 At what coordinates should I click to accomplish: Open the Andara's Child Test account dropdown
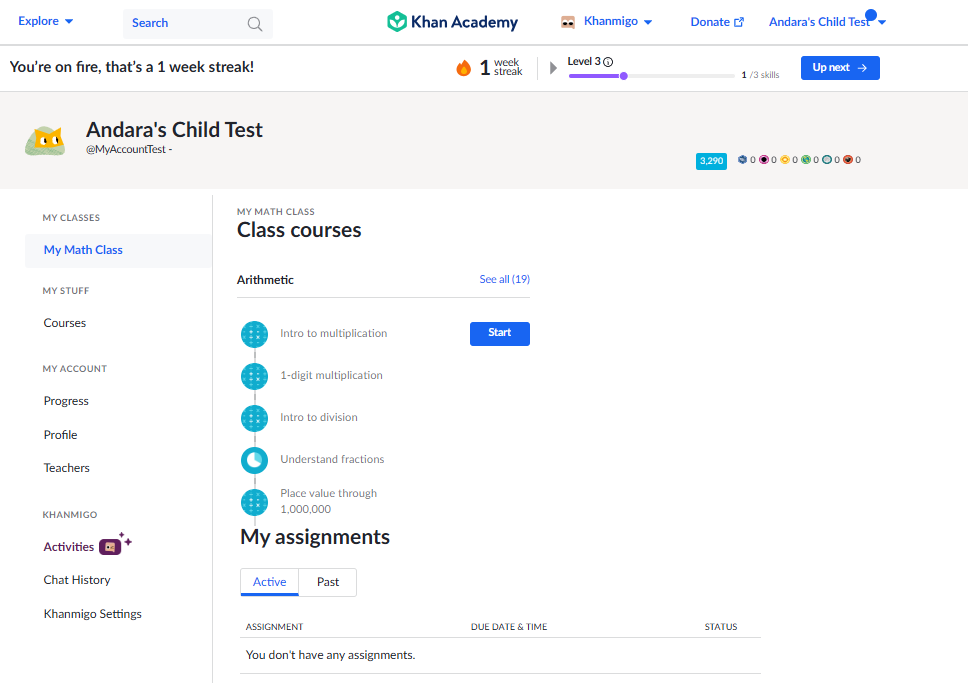point(827,22)
